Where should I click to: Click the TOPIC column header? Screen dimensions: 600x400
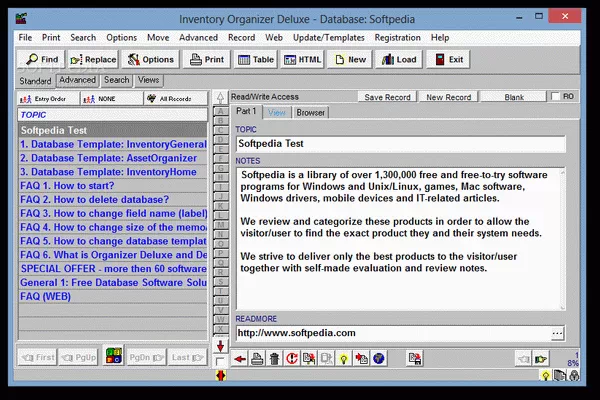(x=112, y=115)
